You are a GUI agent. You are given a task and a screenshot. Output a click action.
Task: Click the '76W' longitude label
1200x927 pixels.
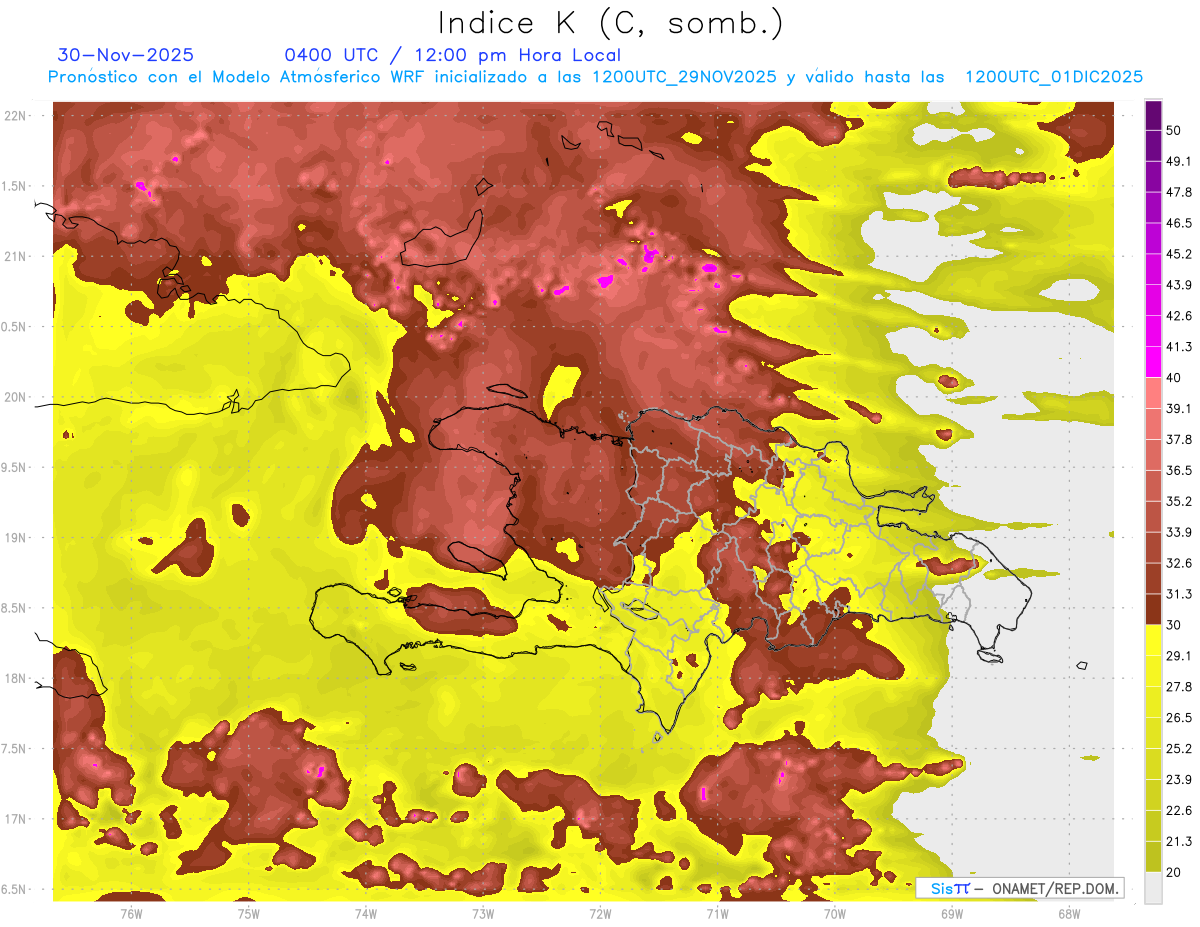pyautogui.click(x=131, y=913)
